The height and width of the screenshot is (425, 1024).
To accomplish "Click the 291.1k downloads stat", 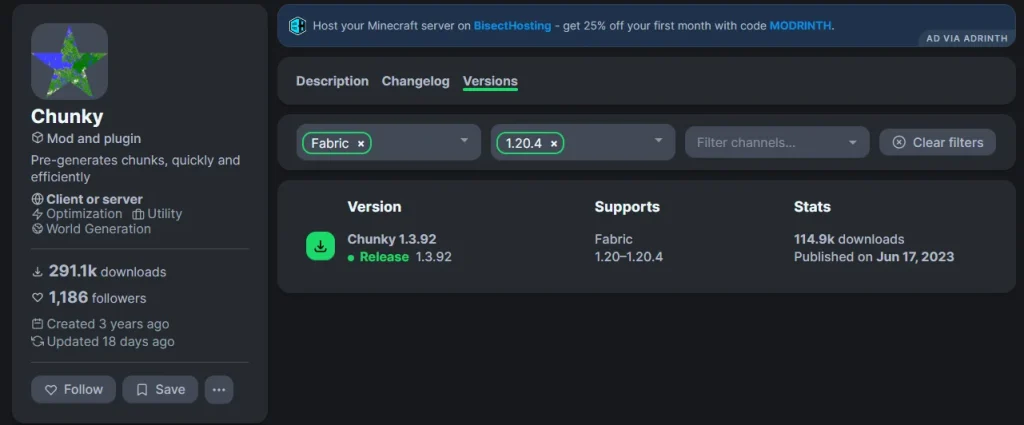I will point(99,272).
